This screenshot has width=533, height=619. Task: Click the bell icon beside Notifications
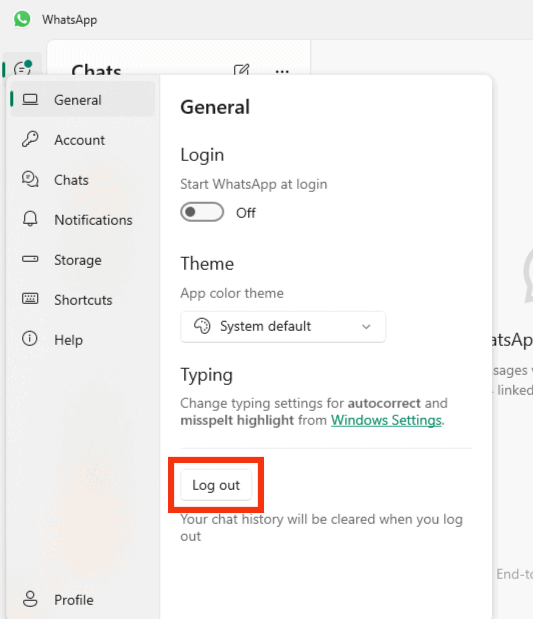(30, 219)
